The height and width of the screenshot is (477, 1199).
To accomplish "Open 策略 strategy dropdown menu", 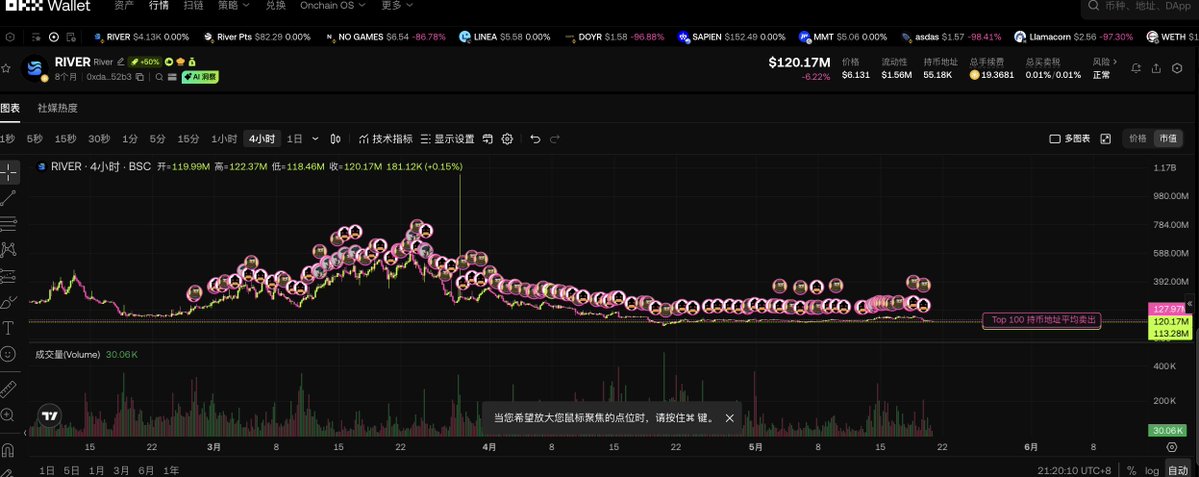I will pos(233,5).
